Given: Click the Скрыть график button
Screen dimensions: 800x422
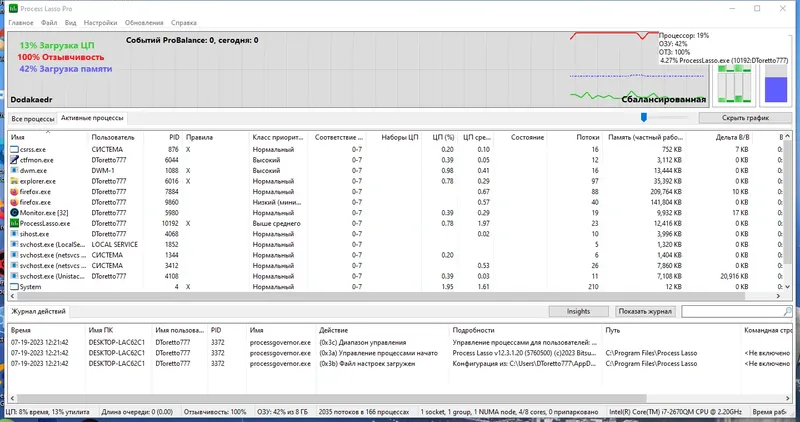Looking at the screenshot, I should [745, 118].
